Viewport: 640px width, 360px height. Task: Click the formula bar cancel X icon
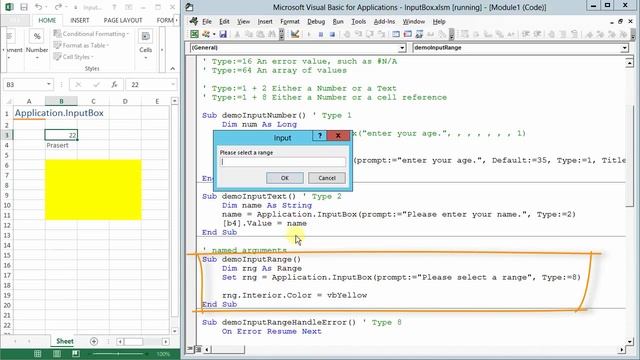(78, 84)
